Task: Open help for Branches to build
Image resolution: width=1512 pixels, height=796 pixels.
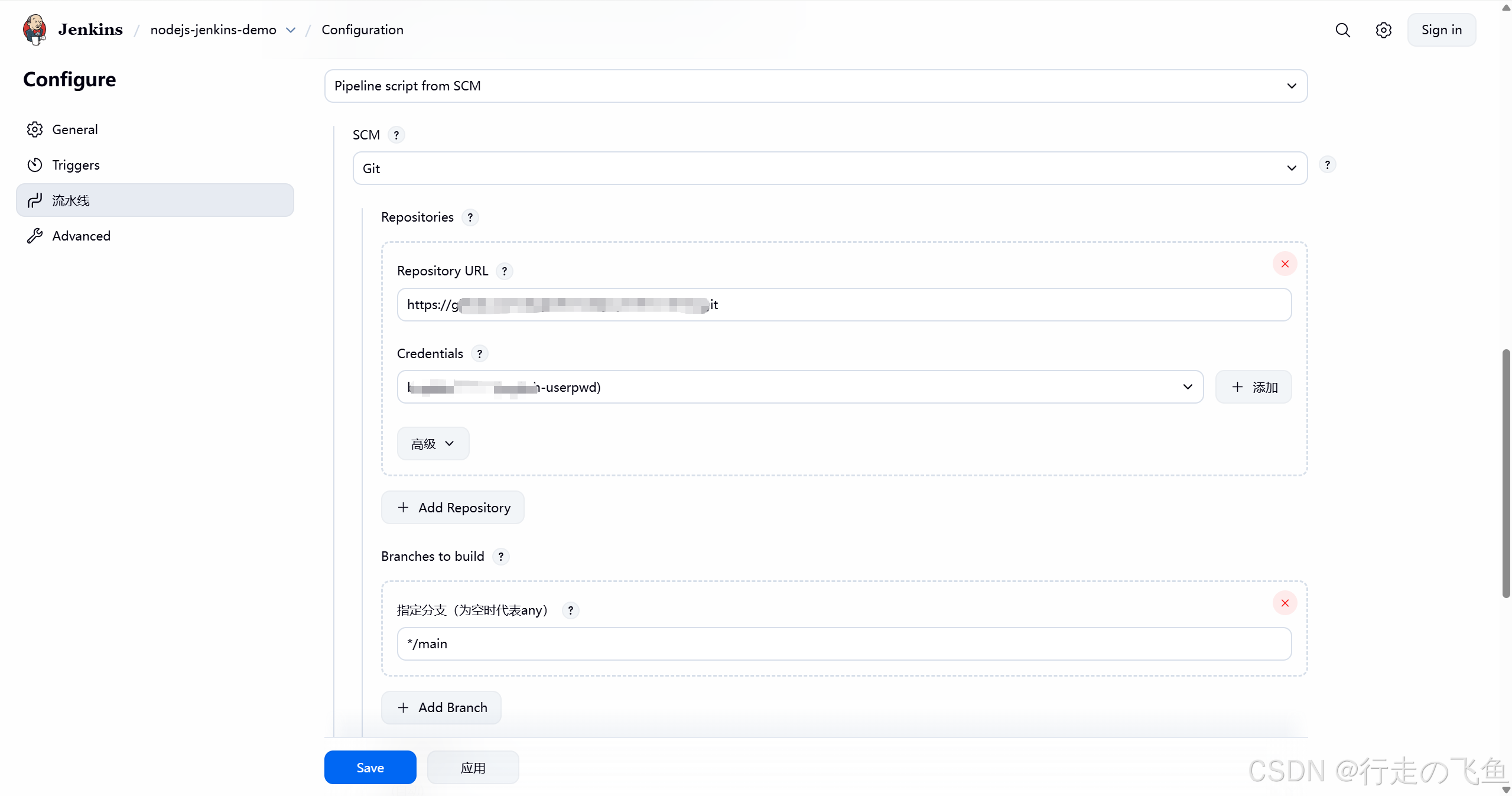Action: click(501, 557)
